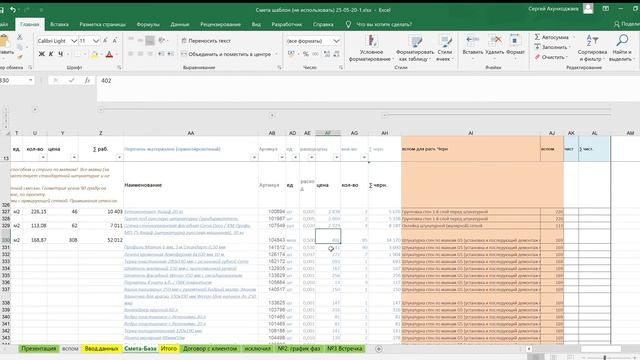Expand outline group above column U
The width and height of the screenshot is (640, 360).
[x=35, y=109]
